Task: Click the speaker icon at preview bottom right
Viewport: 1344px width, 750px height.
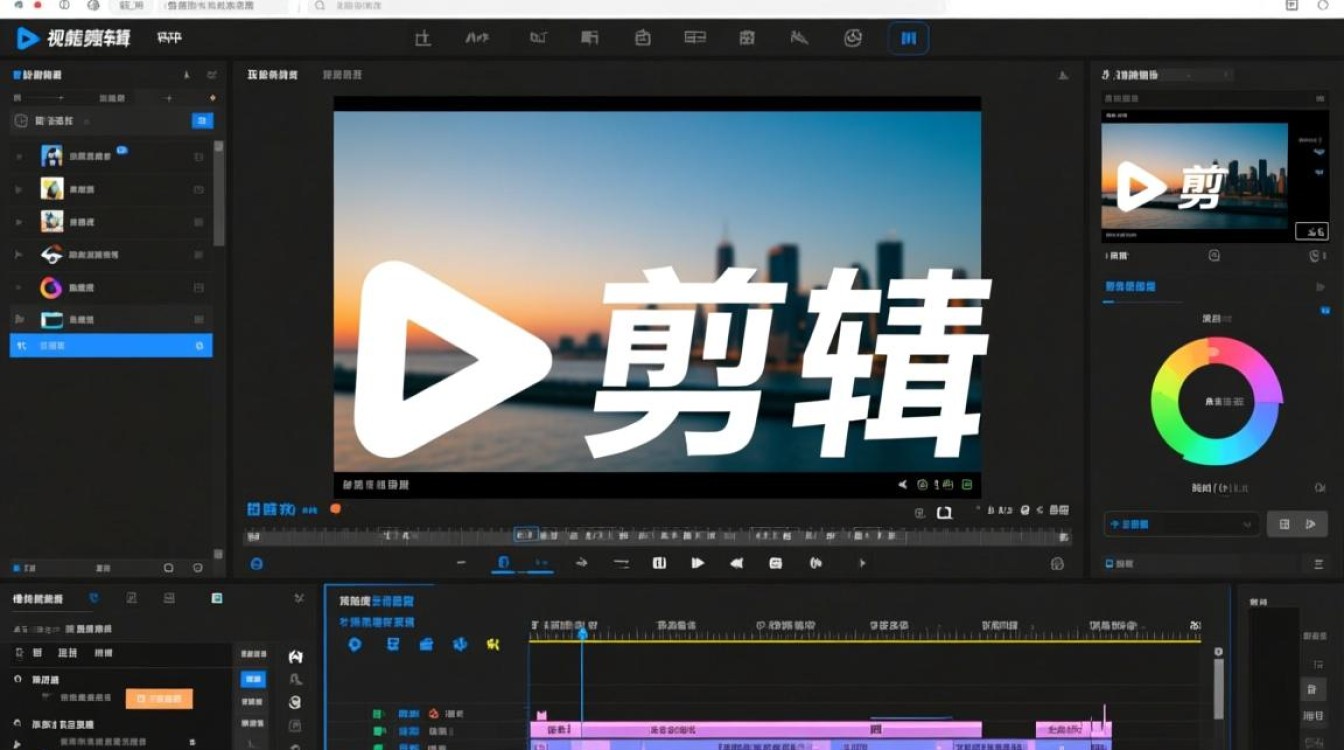Action: tap(903, 485)
